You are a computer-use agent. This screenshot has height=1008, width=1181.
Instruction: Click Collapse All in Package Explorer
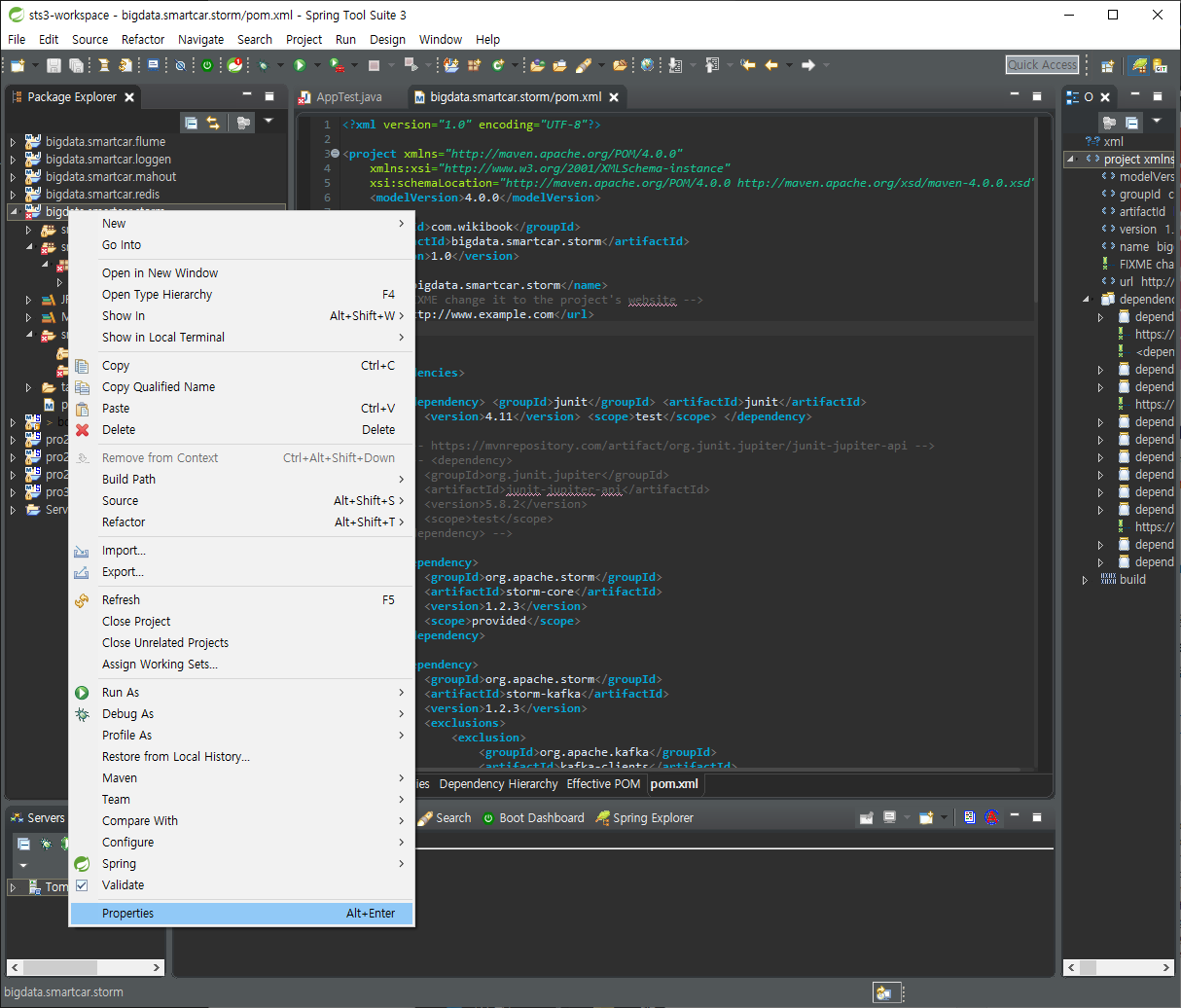click(x=191, y=123)
